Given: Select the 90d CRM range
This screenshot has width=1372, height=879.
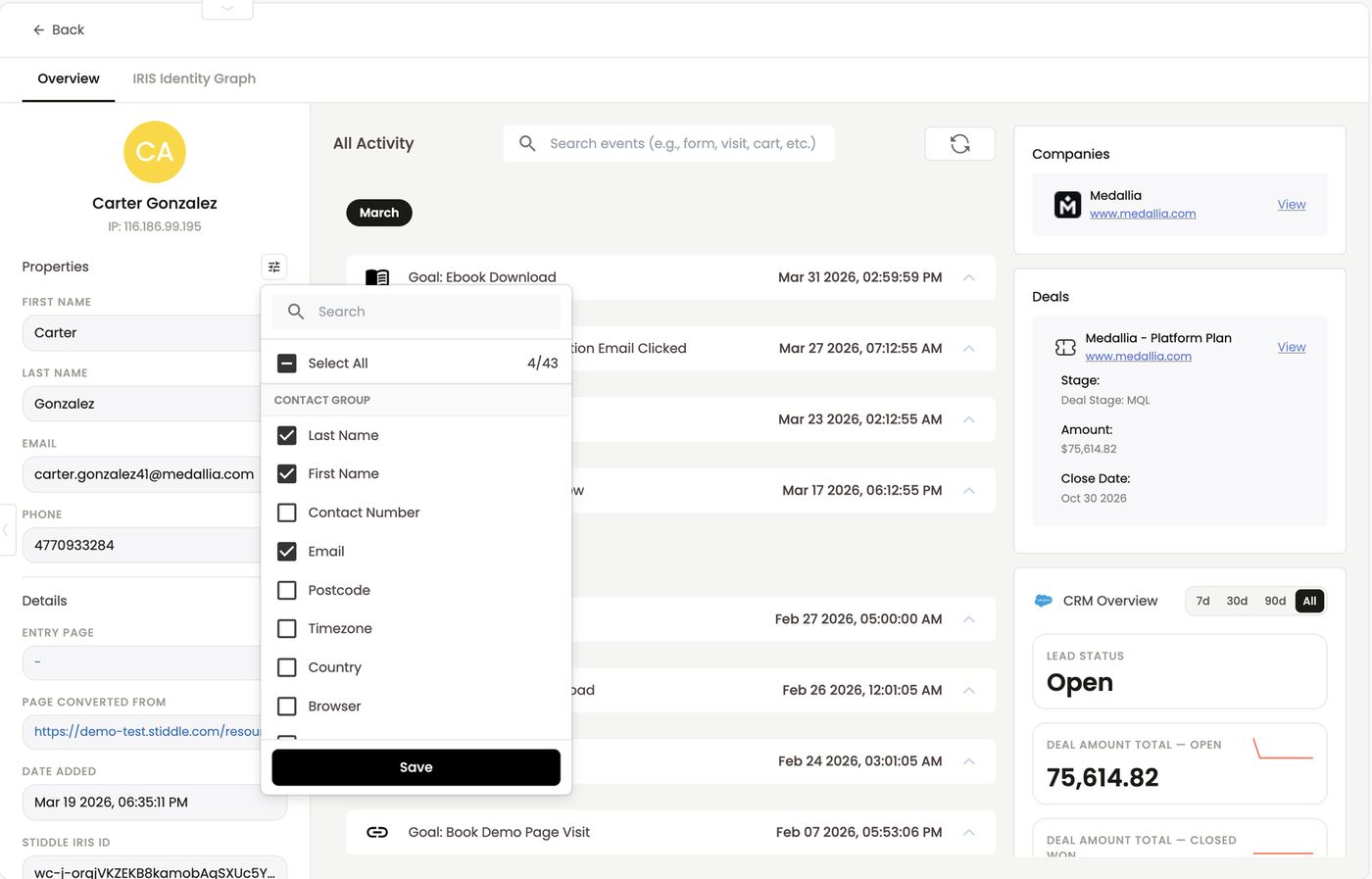Looking at the screenshot, I should [1275, 601].
